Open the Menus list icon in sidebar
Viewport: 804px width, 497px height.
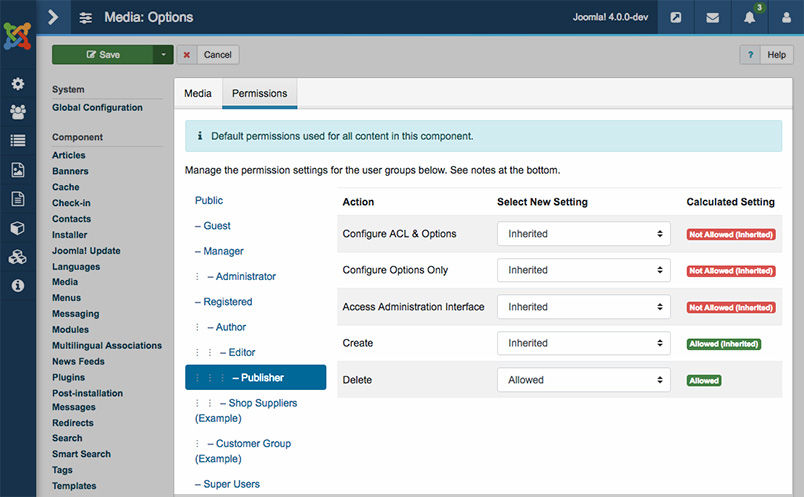[x=18, y=141]
